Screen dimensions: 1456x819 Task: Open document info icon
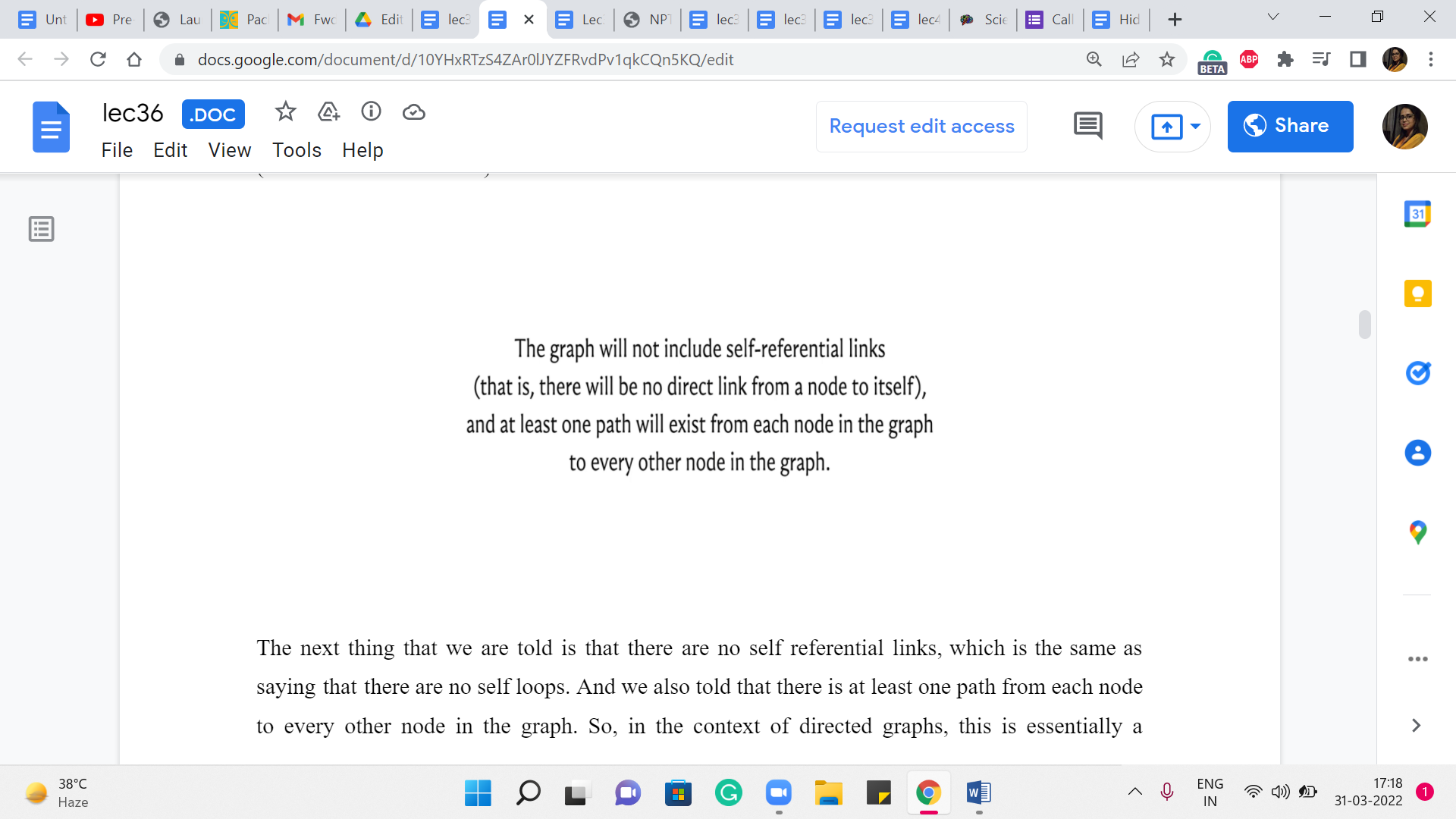click(x=371, y=112)
